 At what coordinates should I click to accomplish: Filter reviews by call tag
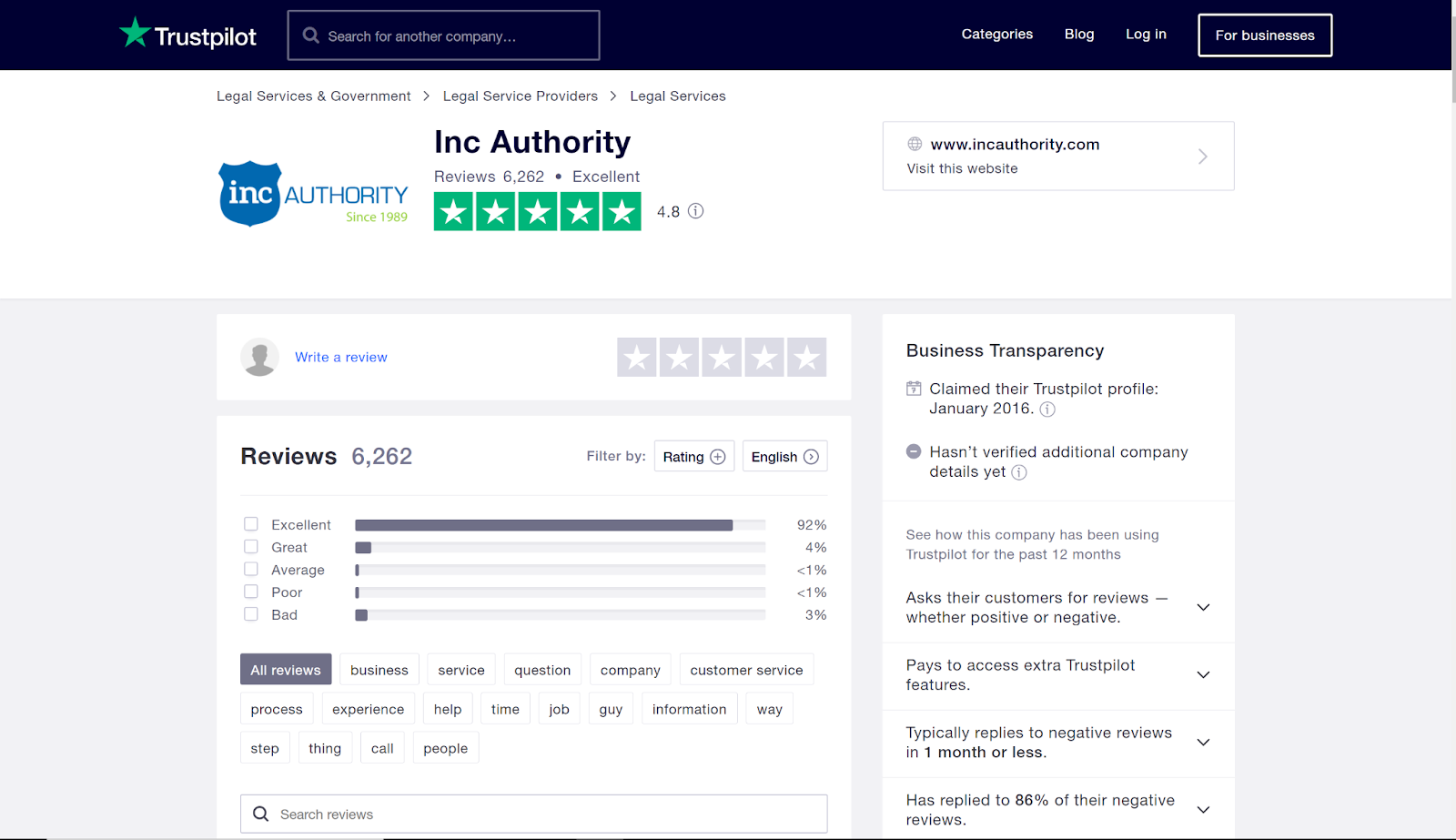(x=382, y=748)
